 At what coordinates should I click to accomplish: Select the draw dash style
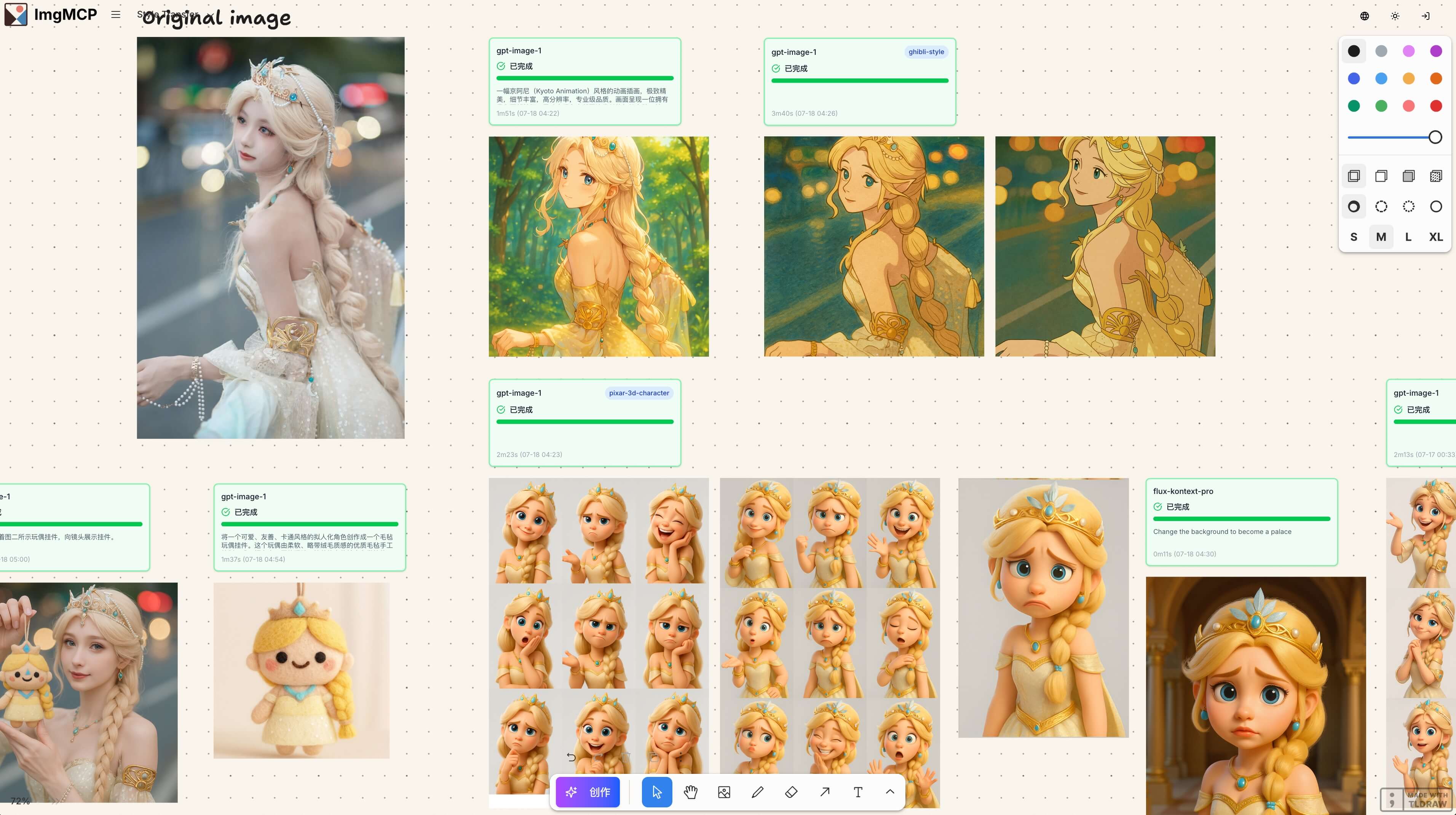pos(1354,206)
